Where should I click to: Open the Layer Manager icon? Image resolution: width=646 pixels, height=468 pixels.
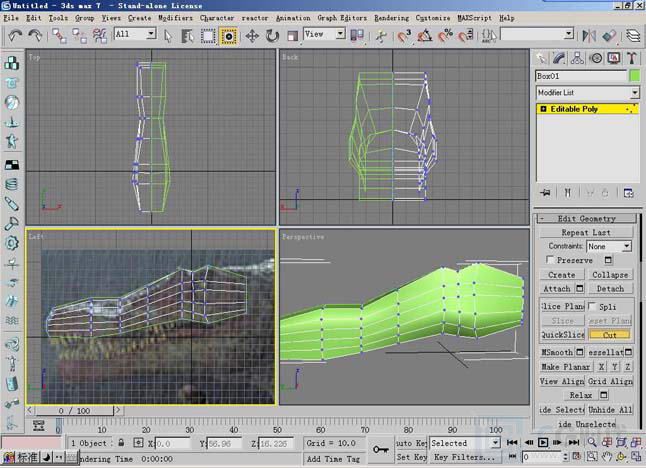[633, 36]
